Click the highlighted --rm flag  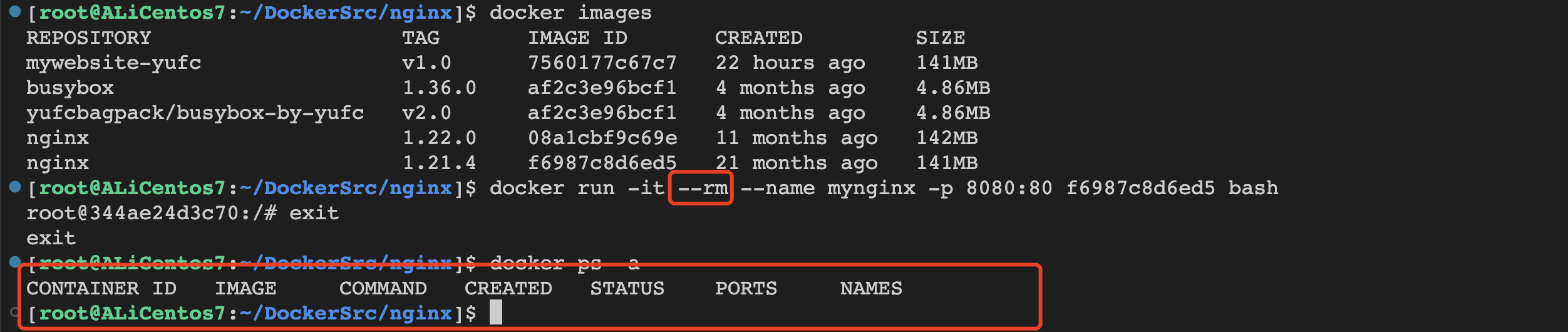coord(701,188)
